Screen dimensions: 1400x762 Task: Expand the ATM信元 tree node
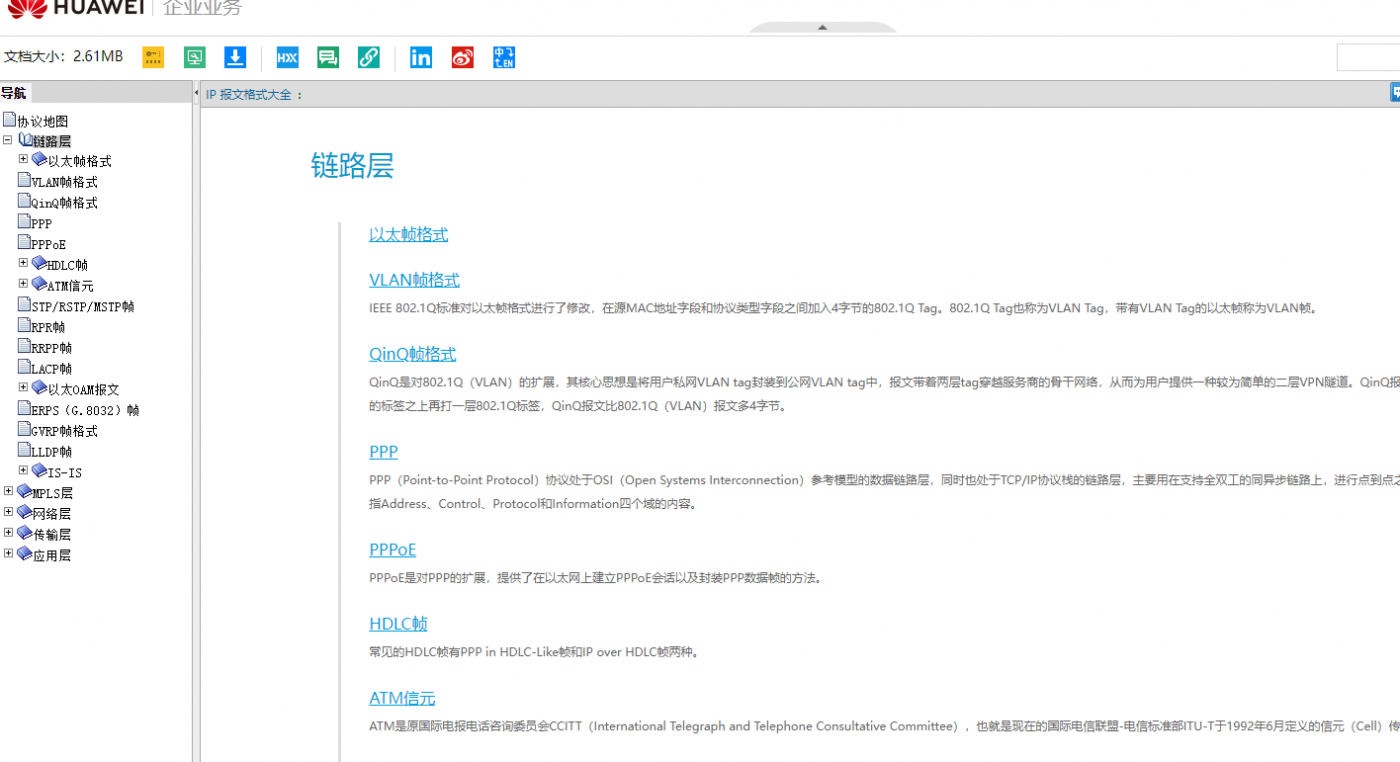pos(23,284)
